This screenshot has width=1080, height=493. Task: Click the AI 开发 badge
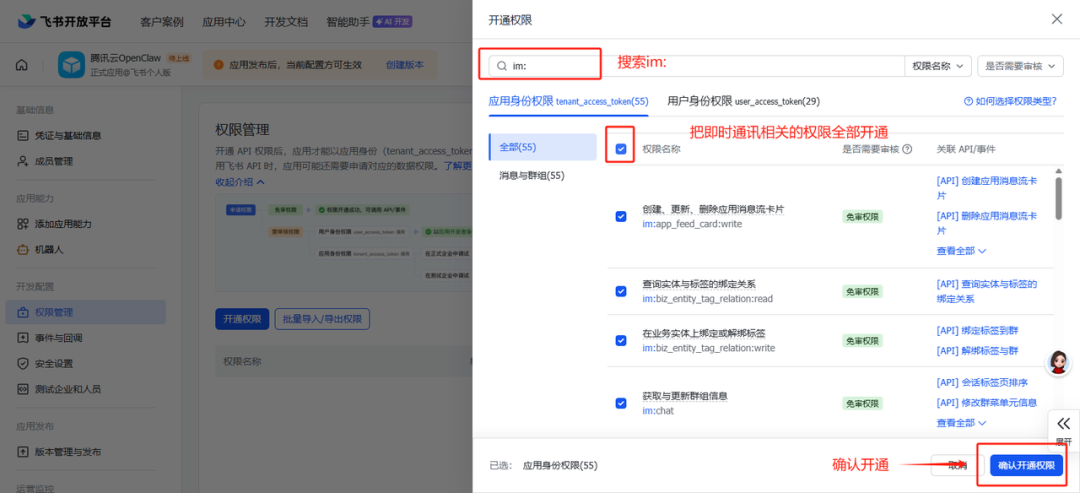point(393,21)
